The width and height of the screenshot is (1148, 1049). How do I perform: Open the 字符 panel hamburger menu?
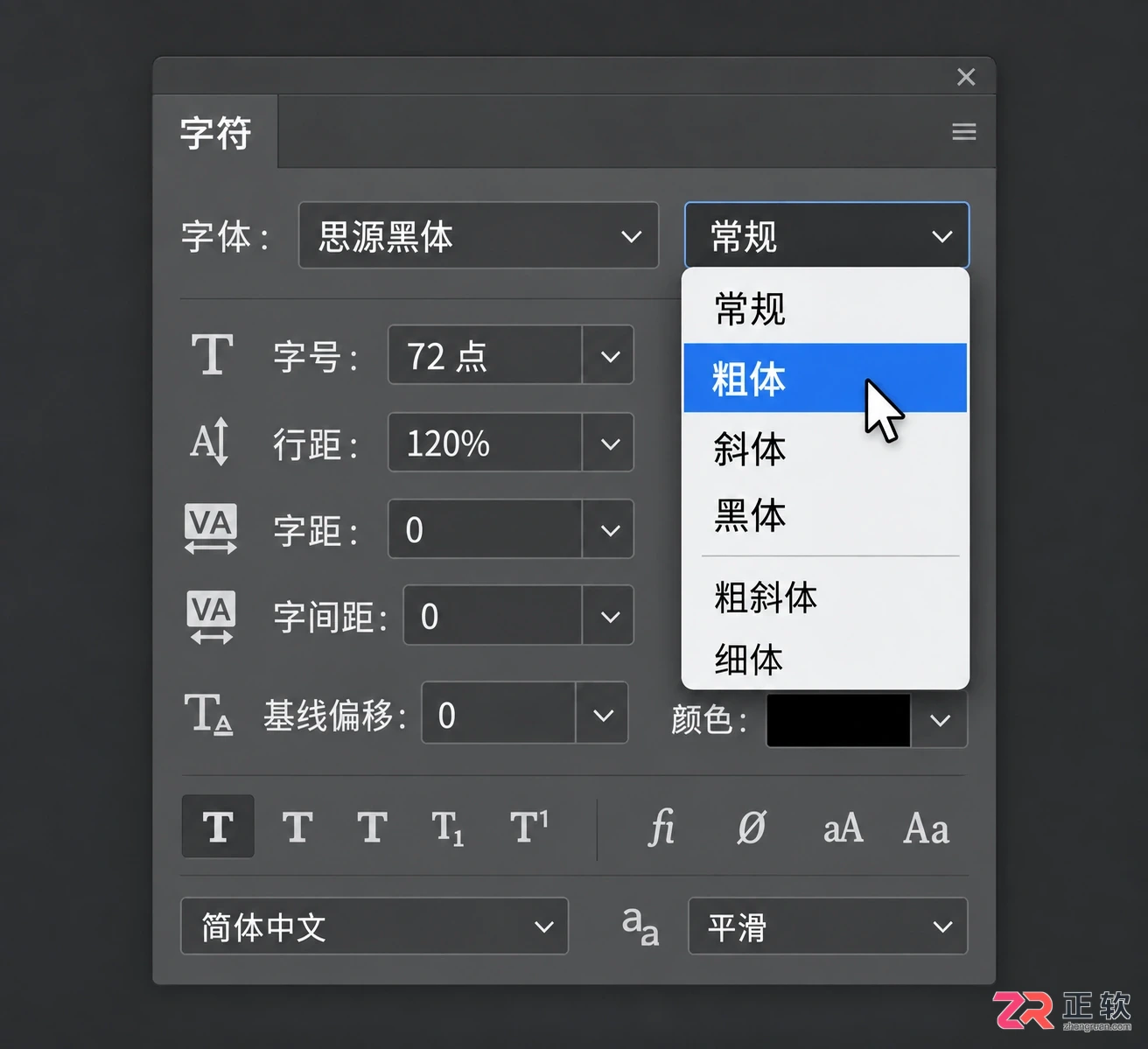964,132
